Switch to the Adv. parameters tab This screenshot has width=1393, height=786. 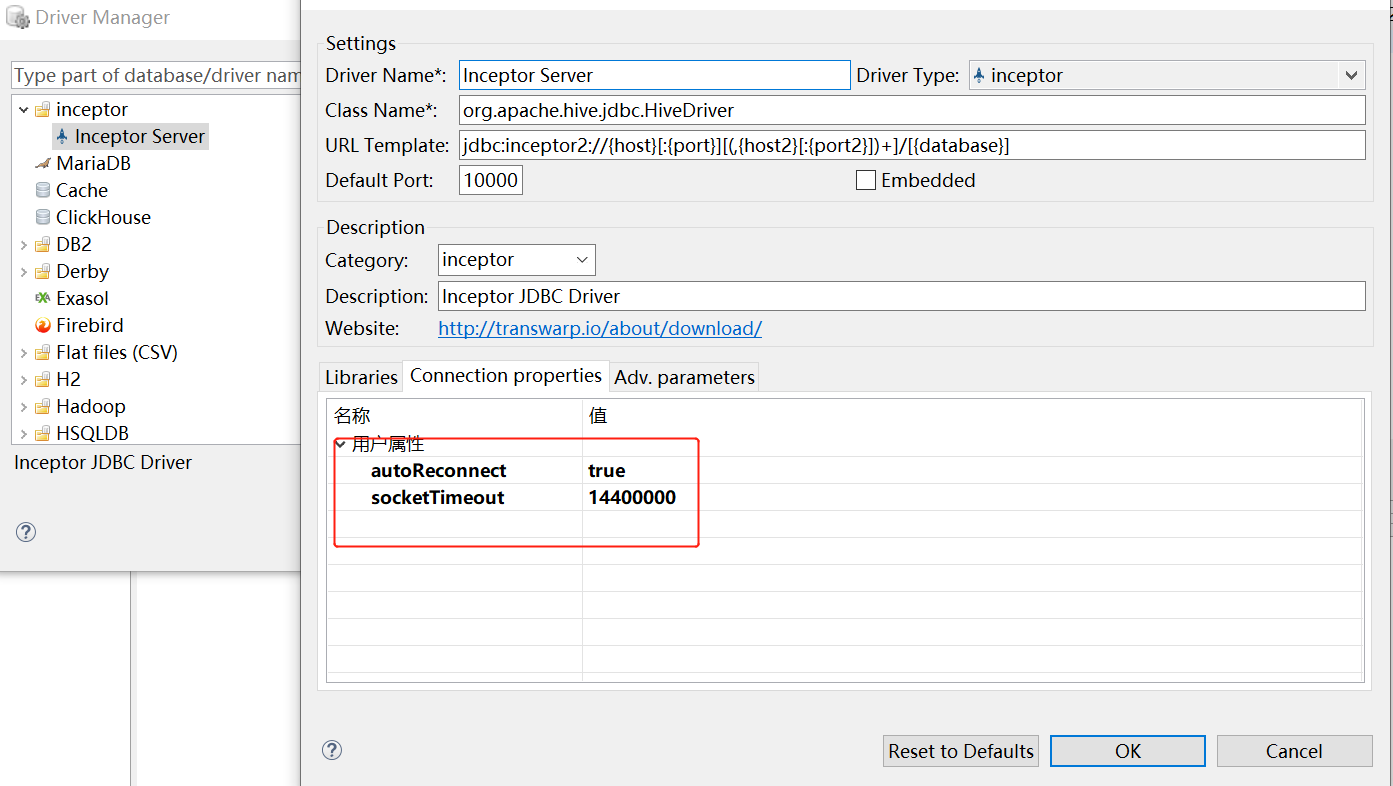(x=684, y=377)
